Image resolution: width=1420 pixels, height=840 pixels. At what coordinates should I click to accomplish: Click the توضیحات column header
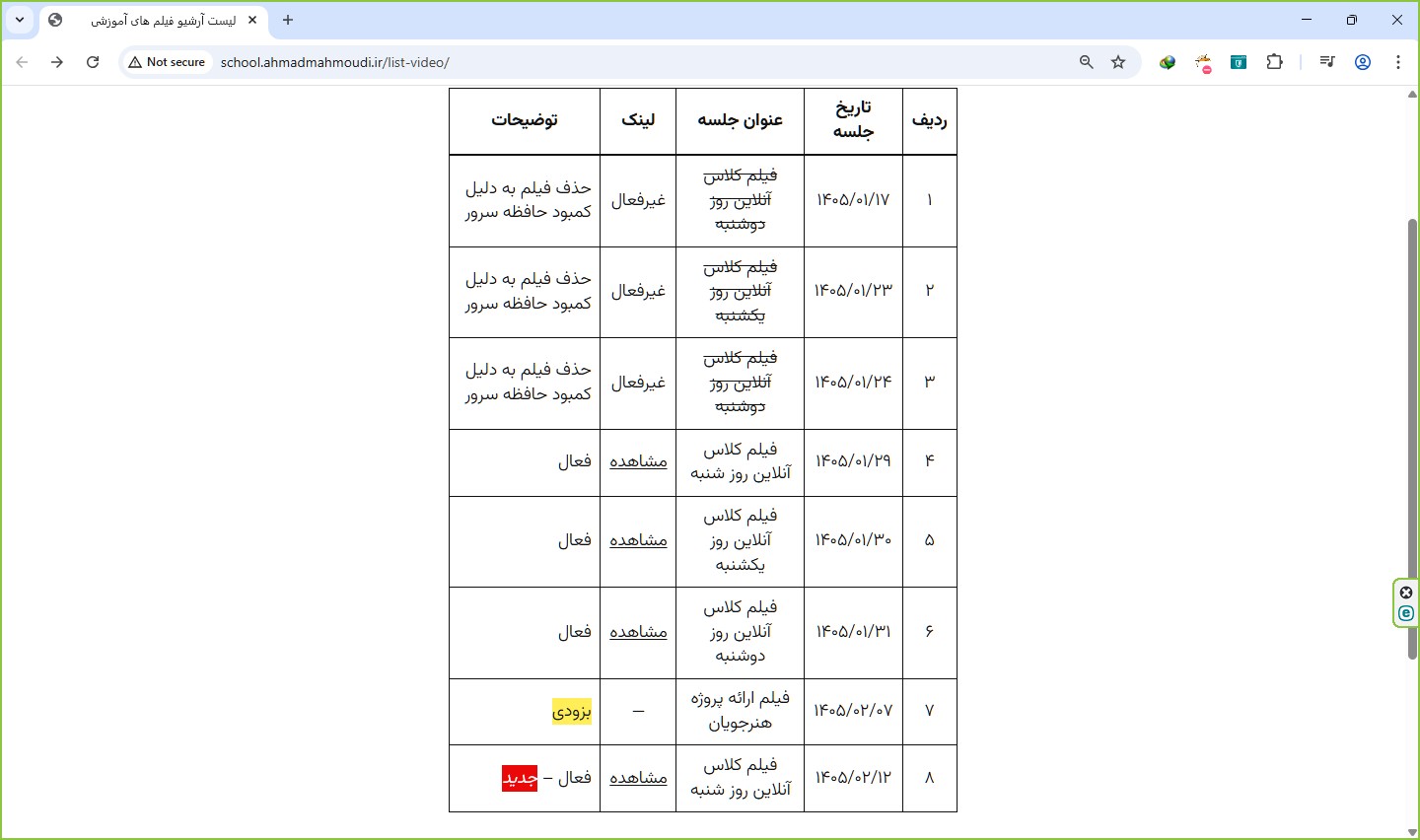click(525, 120)
